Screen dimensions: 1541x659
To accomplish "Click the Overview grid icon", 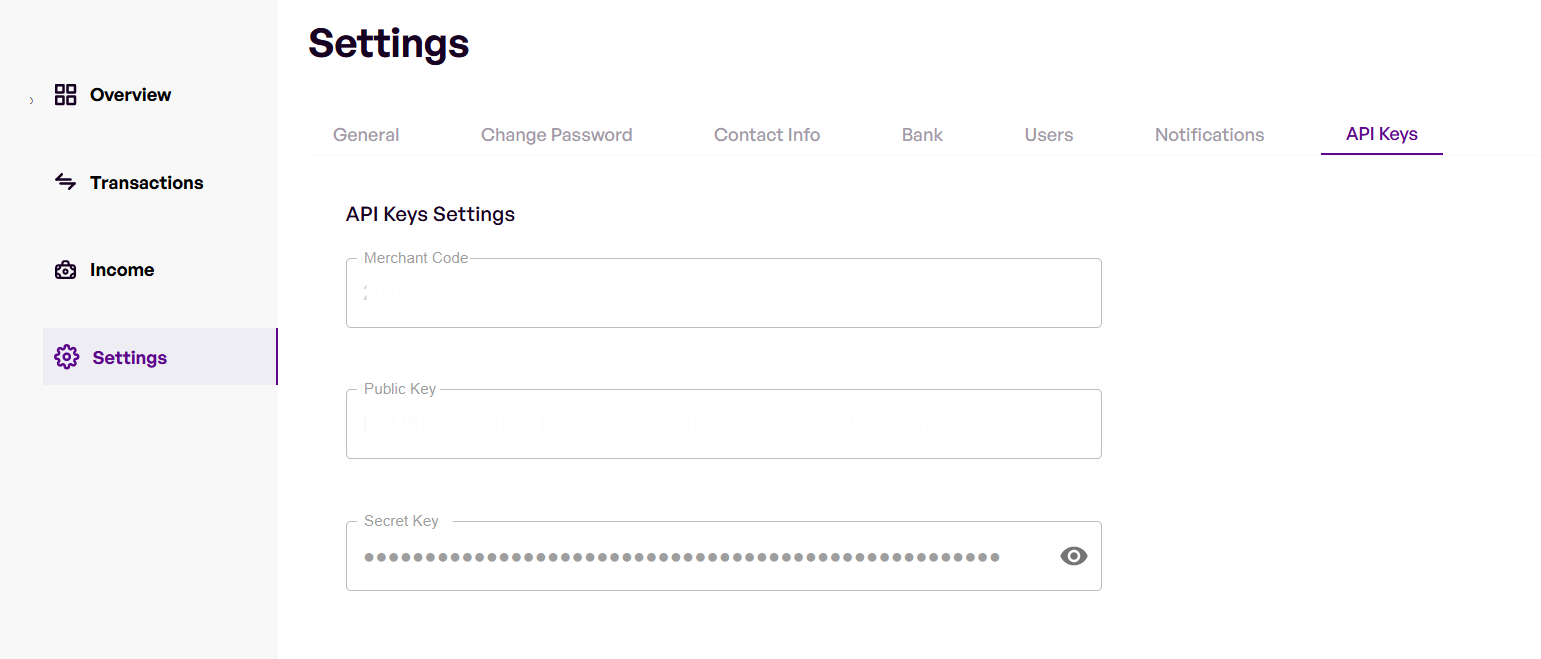I will [66, 95].
